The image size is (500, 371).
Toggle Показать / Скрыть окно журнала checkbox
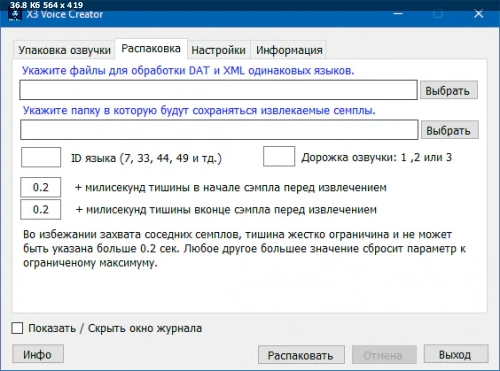click(x=17, y=328)
